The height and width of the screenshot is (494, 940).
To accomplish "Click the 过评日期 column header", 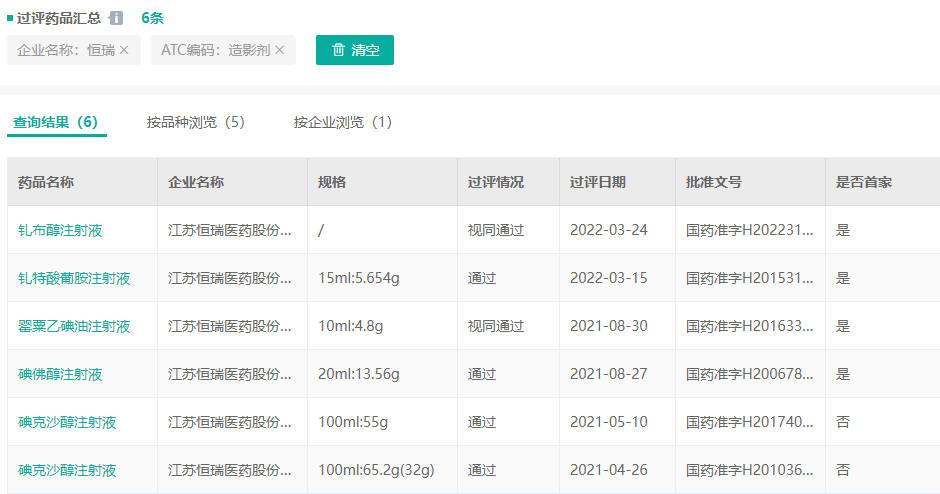I will [x=598, y=182].
